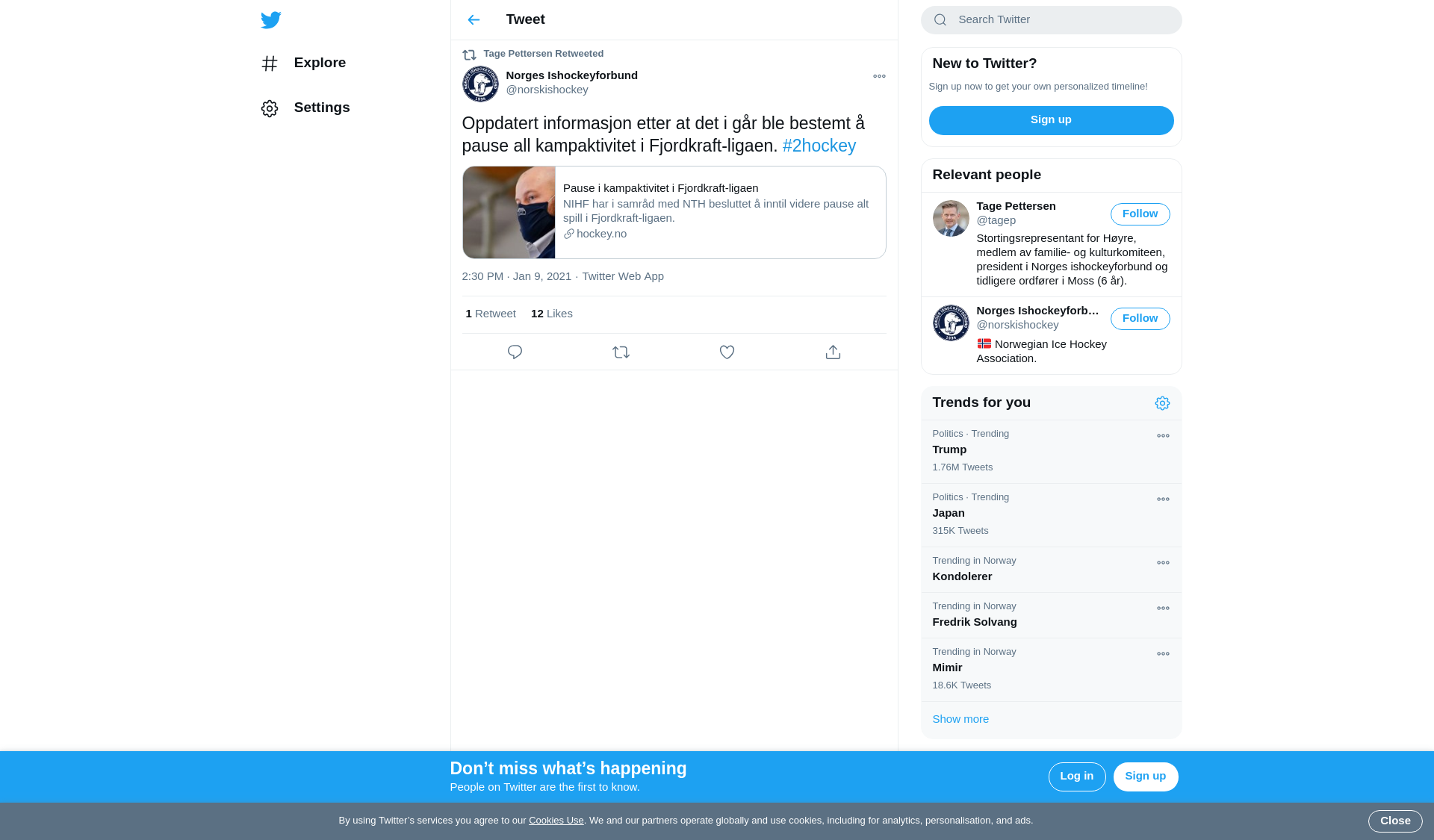
Task: Open Norges Ishockeyforb… name in Relevant people
Action: [x=1037, y=311]
